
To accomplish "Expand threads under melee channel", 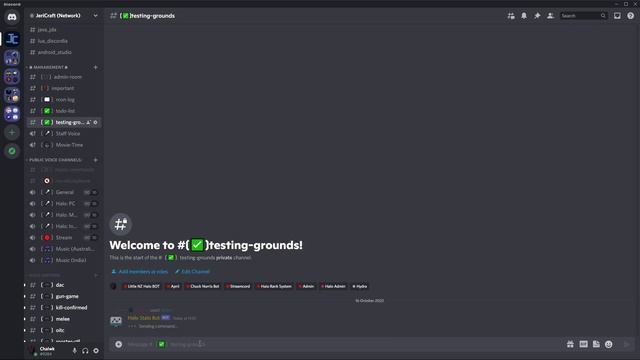I will [25, 319].
